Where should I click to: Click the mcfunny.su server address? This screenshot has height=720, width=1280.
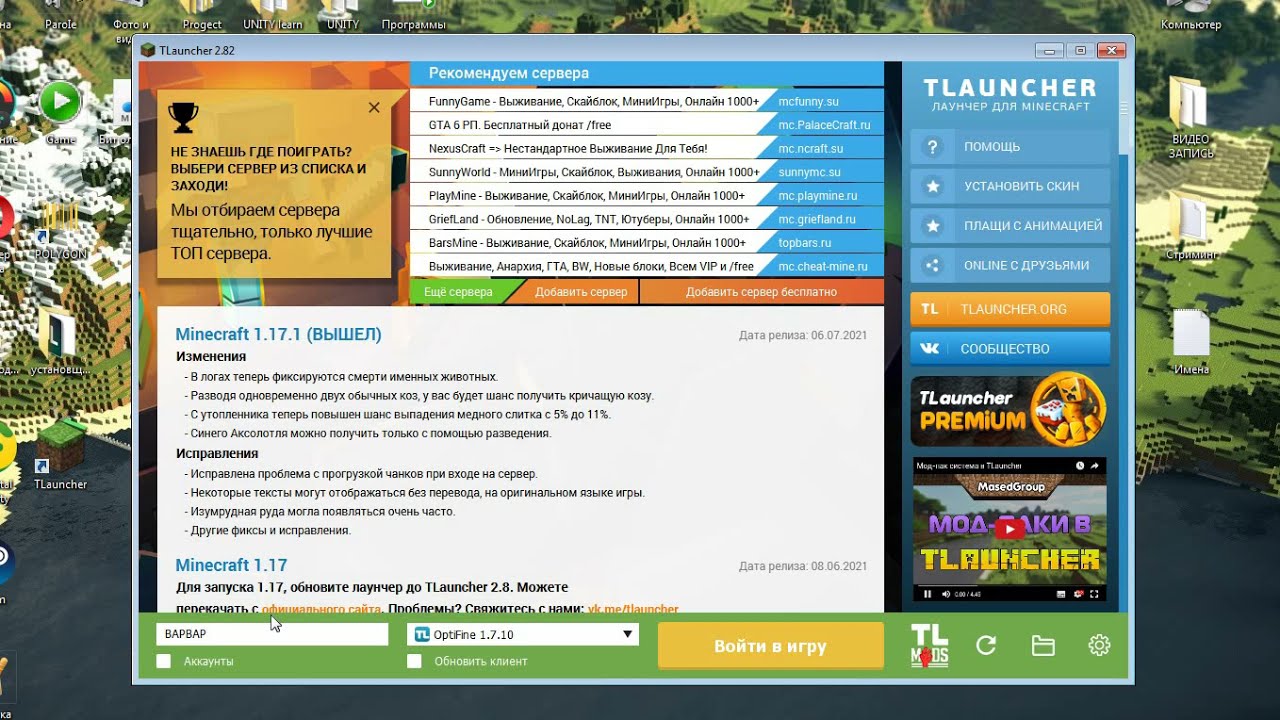click(x=808, y=102)
